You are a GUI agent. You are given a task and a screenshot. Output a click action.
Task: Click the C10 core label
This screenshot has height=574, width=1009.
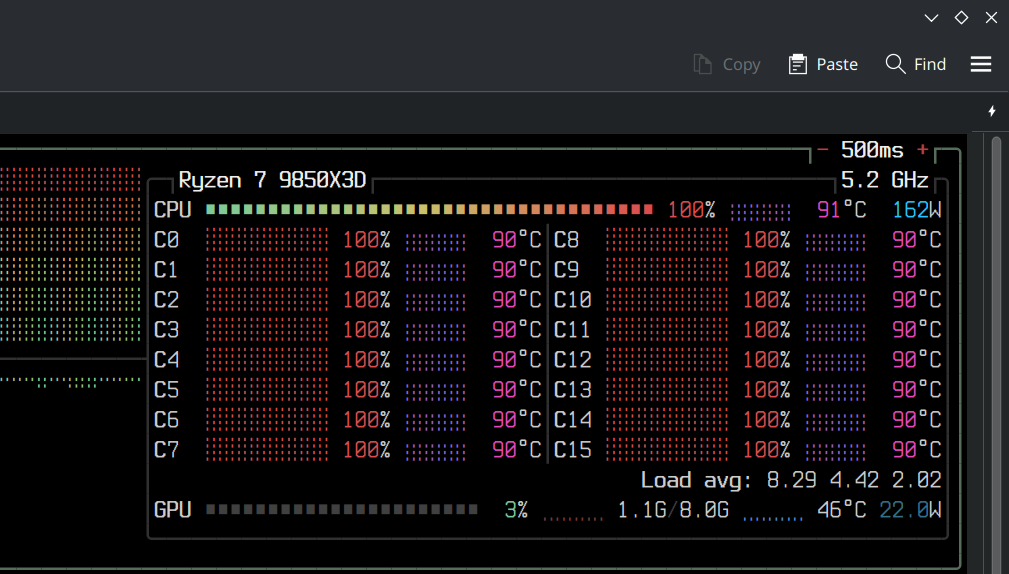(573, 300)
